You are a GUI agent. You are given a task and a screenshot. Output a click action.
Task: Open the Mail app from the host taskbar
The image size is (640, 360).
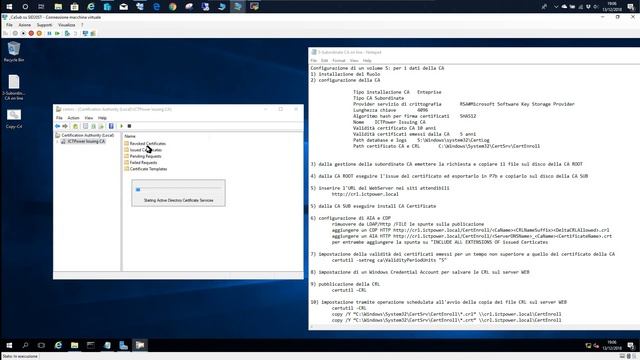(x=123, y=7)
